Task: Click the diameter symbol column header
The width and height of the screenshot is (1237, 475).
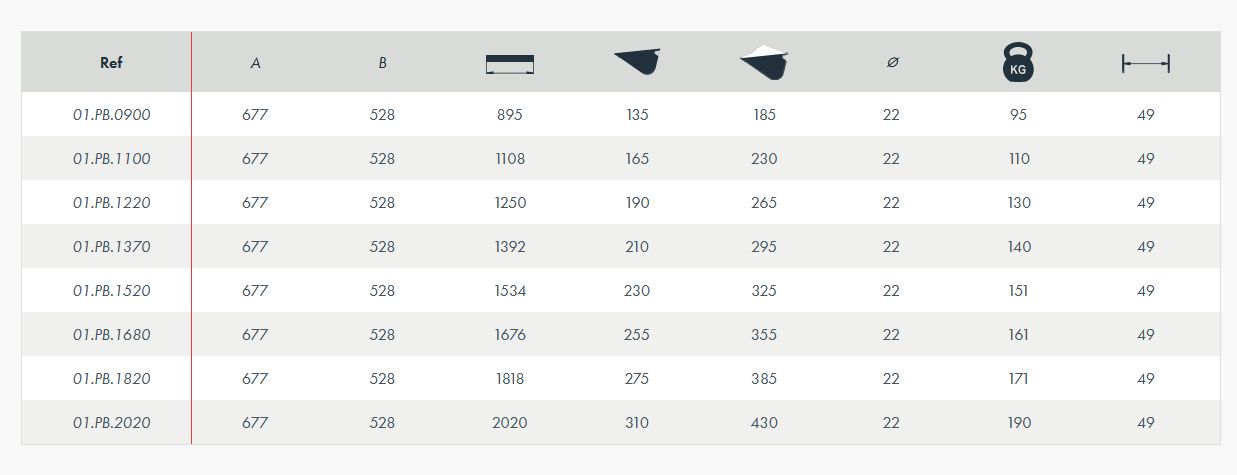Action: [x=892, y=63]
